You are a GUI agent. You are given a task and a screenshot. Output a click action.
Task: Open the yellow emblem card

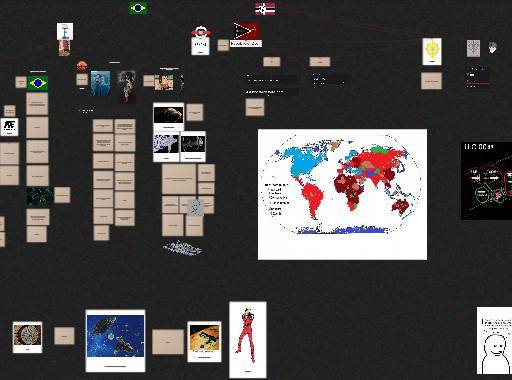(432, 51)
